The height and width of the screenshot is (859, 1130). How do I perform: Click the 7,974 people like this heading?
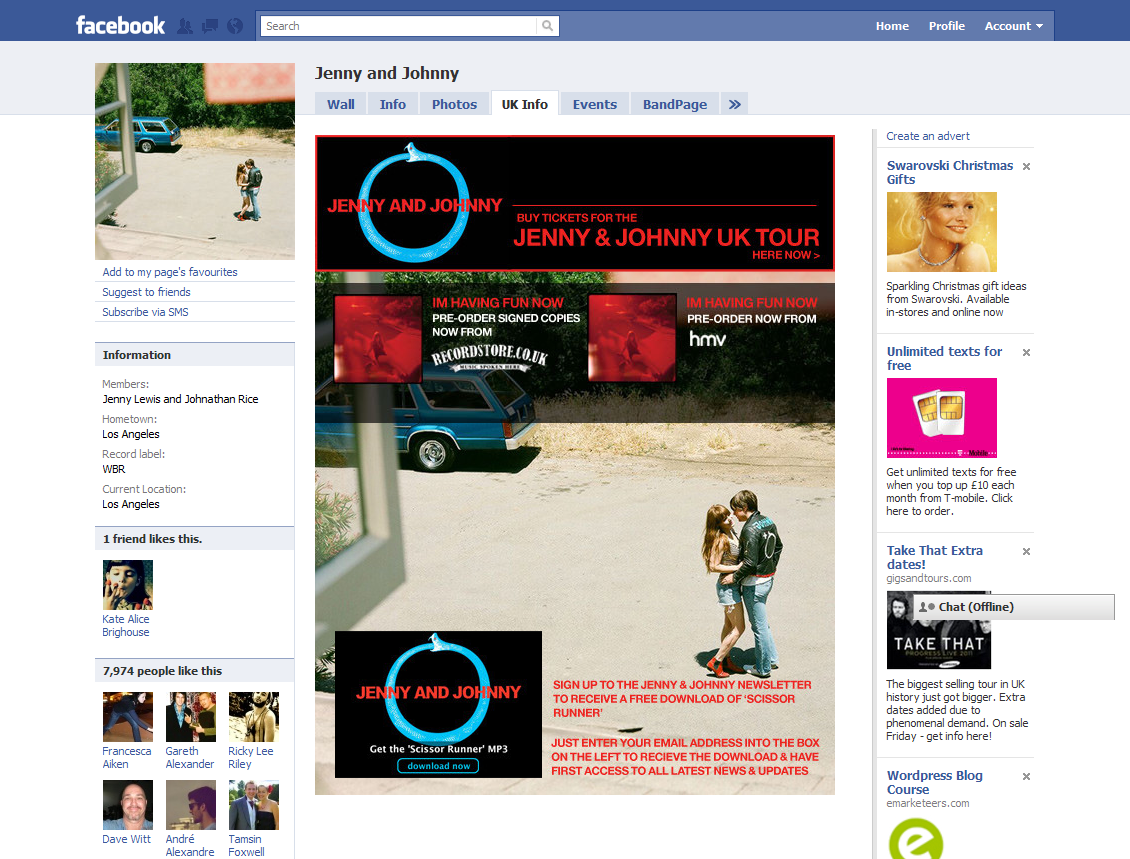(162, 671)
